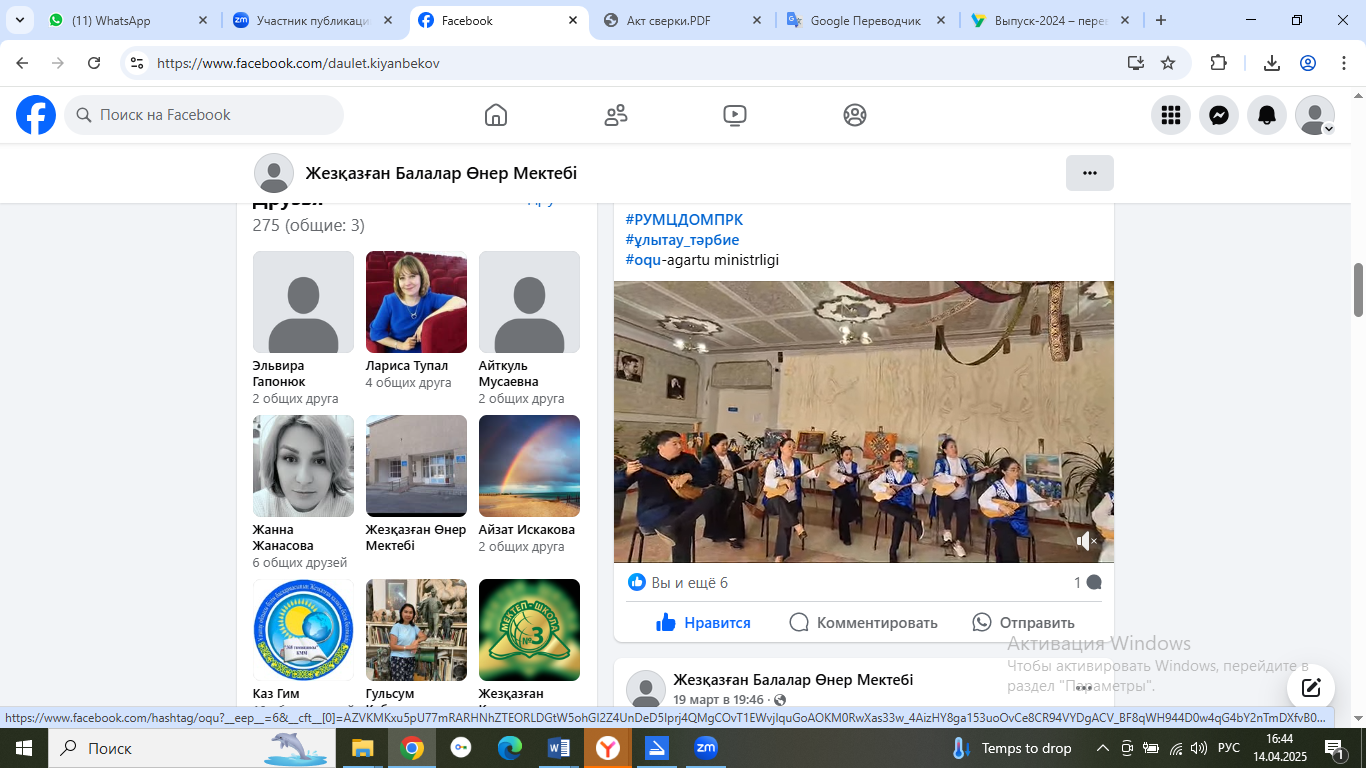Open the #oqu hashtag link
This screenshot has height=768, width=1366.
point(643,260)
